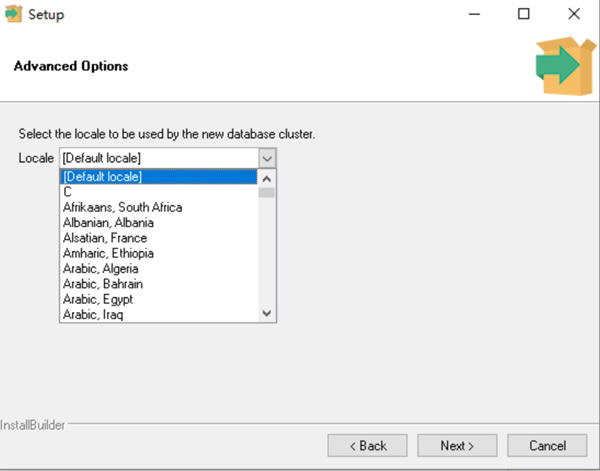Click the locale list scroll down arrow
The image size is (600, 471).
click(266, 313)
